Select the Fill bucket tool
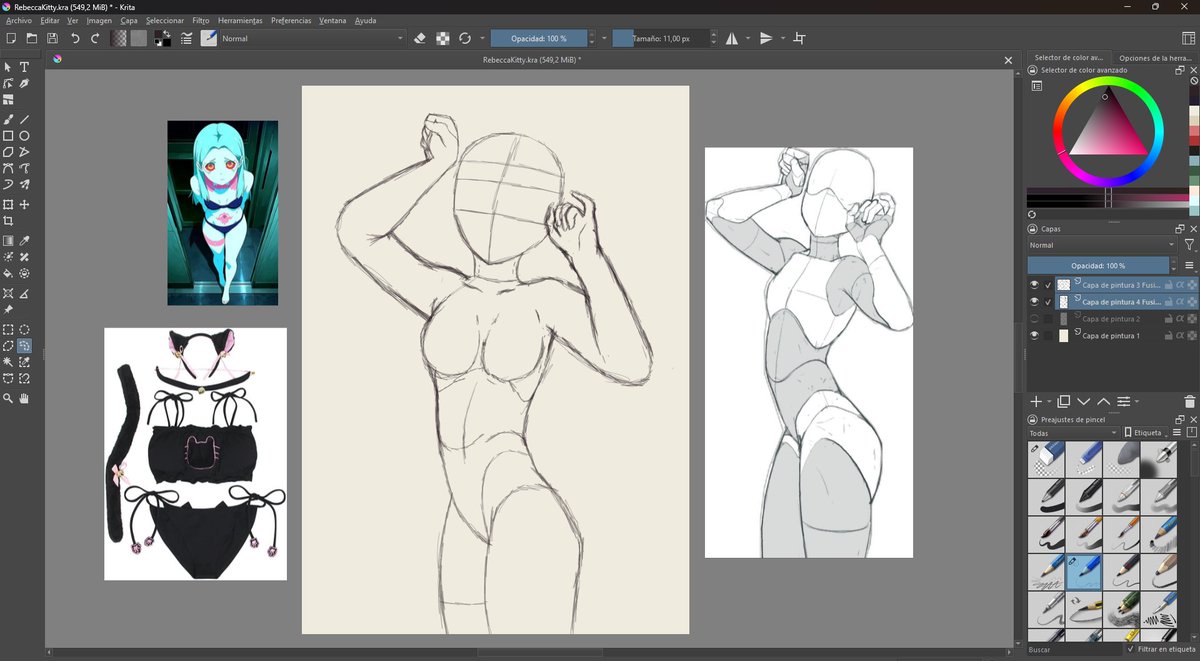The height and width of the screenshot is (661, 1200). [8, 272]
